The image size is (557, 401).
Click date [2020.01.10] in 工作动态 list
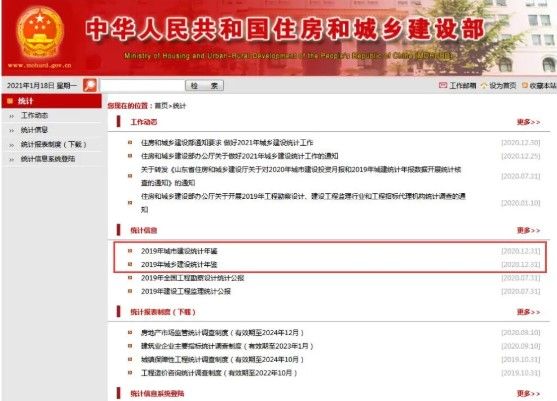coord(521,203)
